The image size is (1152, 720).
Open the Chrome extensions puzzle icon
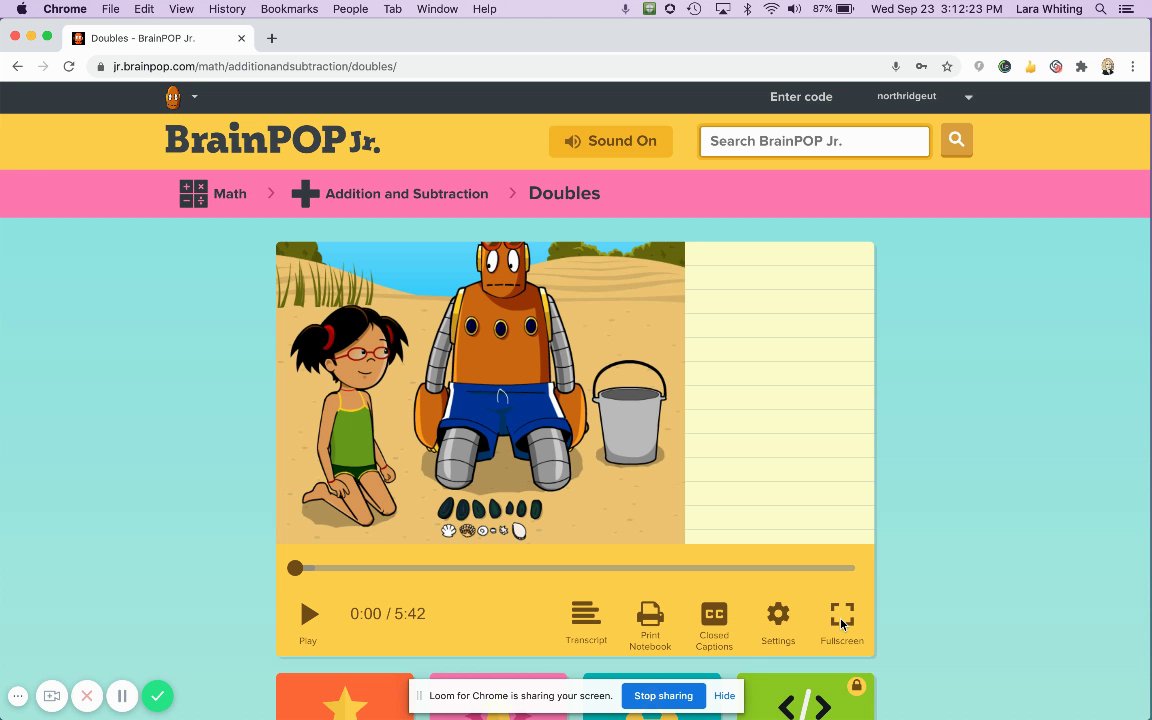click(x=1081, y=66)
